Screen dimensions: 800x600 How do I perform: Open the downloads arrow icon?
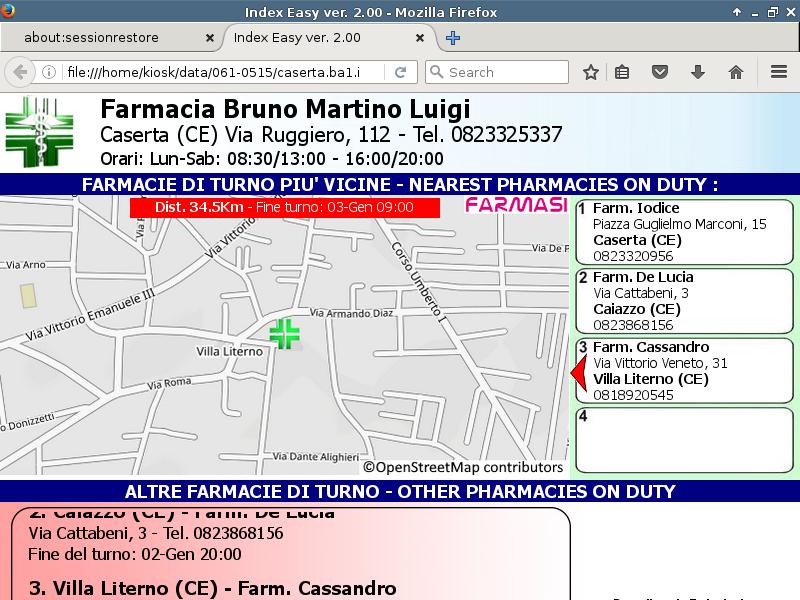pos(698,72)
